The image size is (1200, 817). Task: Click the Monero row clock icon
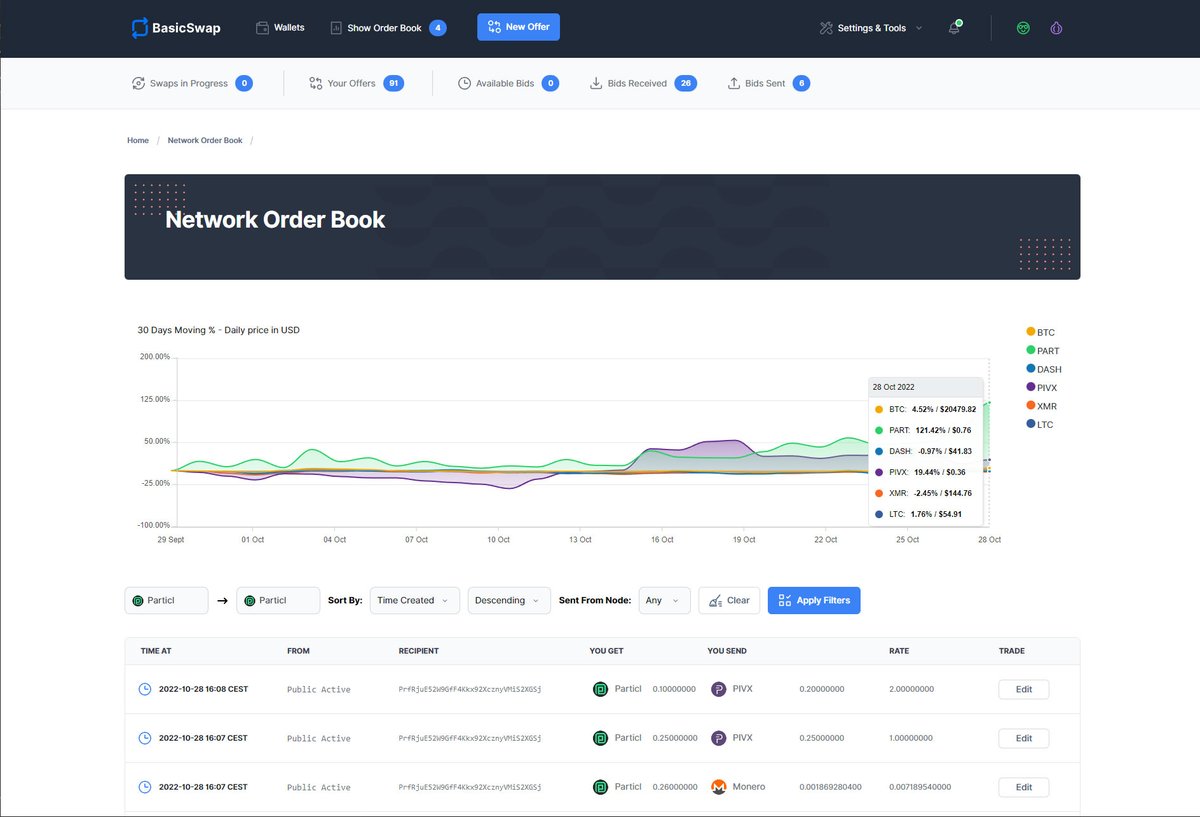(145, 787)
